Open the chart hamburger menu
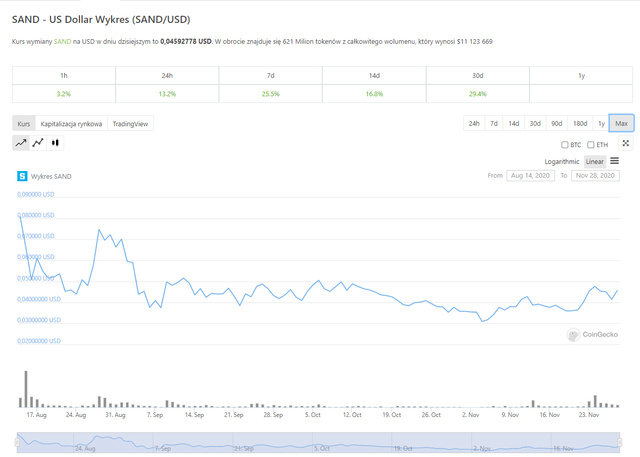Viewport: 640px width, 457px height. 614,161
